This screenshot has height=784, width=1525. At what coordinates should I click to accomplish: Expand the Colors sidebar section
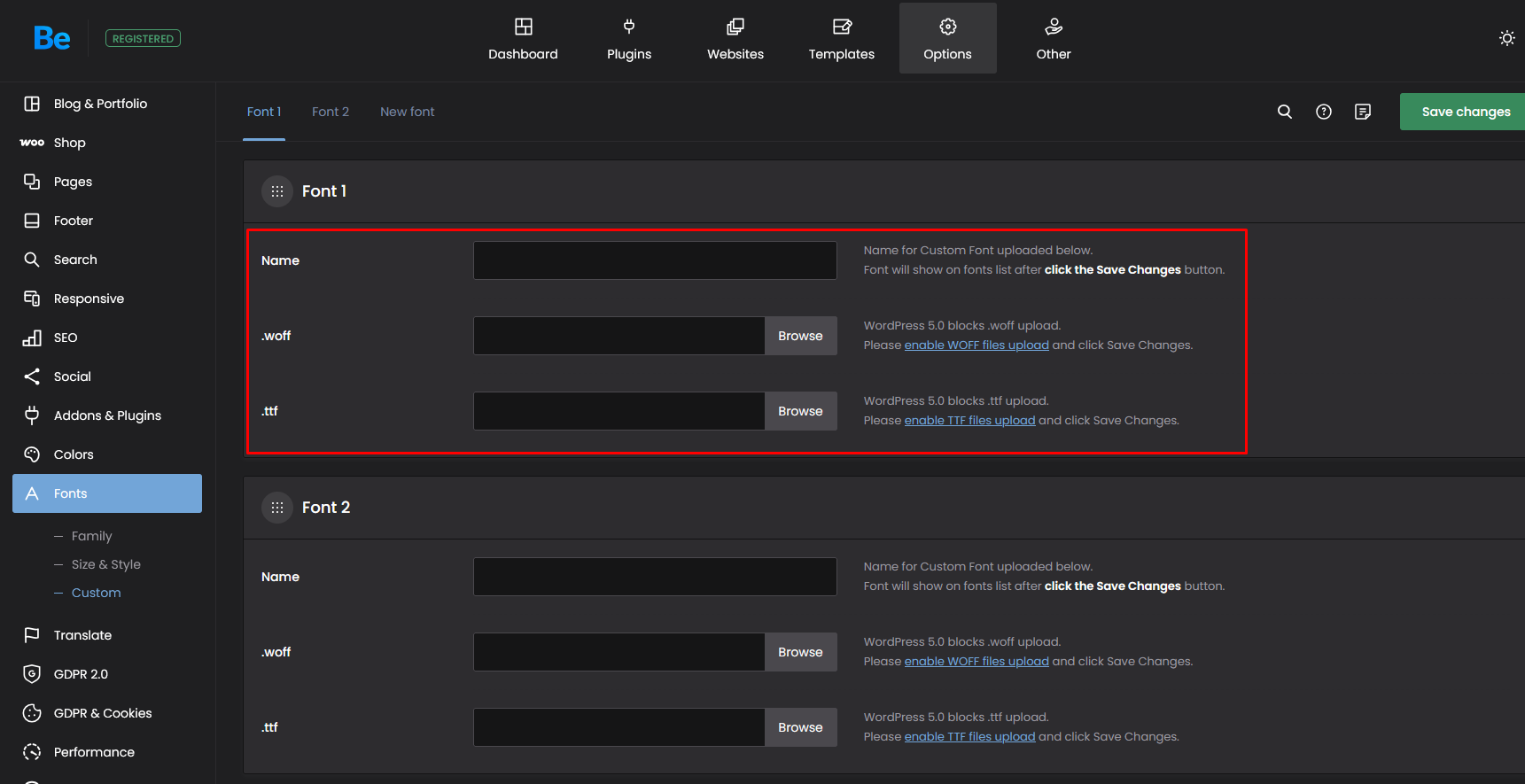tap(74, 454)
